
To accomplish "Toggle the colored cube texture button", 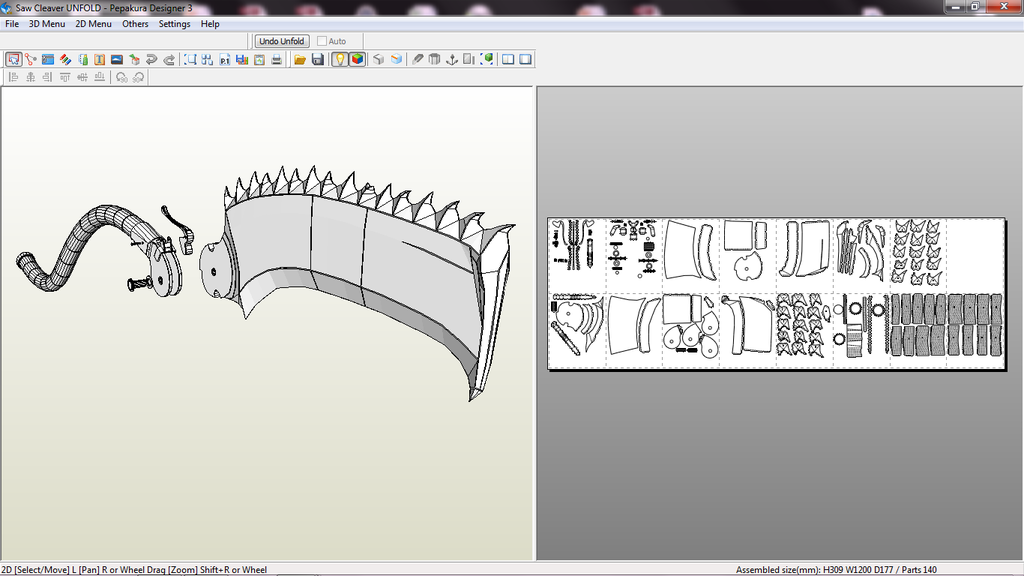I will tap(357, 60).
